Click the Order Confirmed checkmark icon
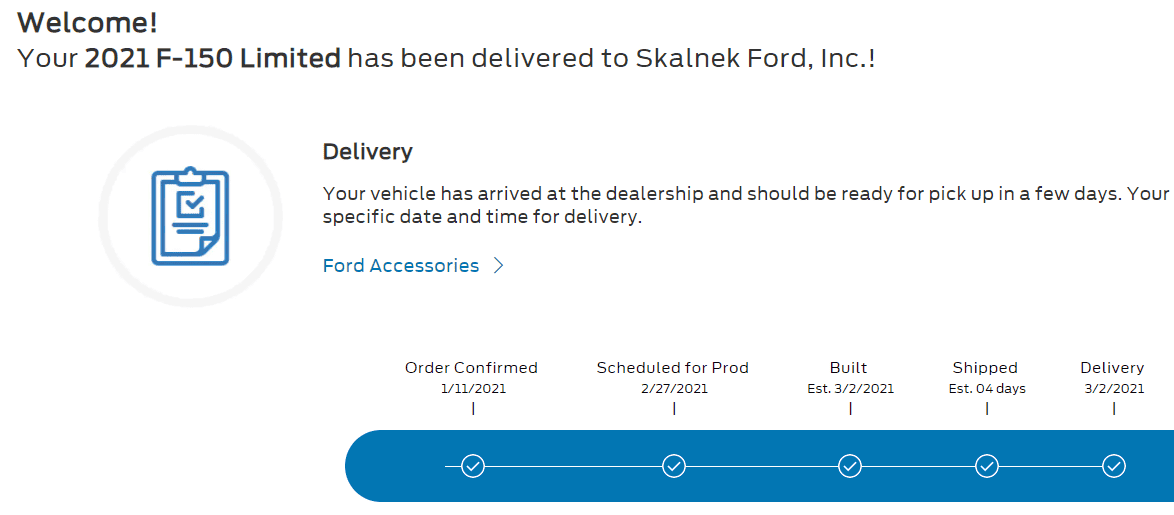The height and width of the screenshot is (515, 1174). click(473, 466)
